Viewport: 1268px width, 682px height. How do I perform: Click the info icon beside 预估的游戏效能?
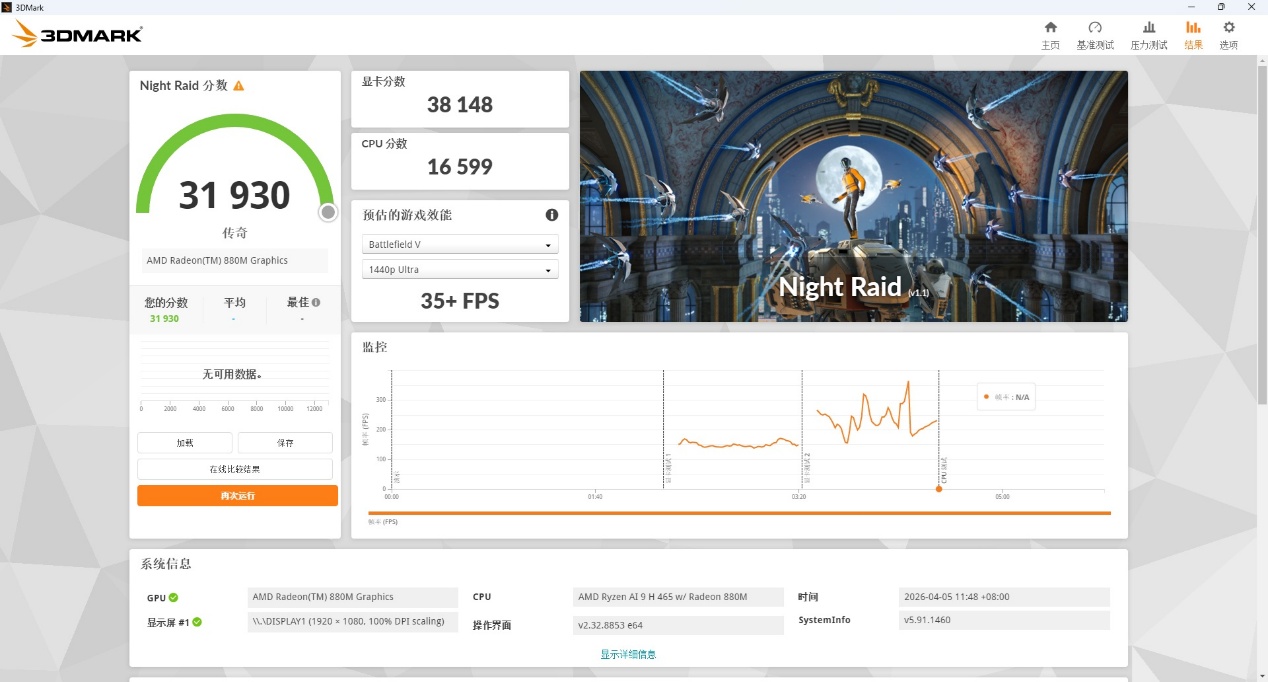click(552, 215)
